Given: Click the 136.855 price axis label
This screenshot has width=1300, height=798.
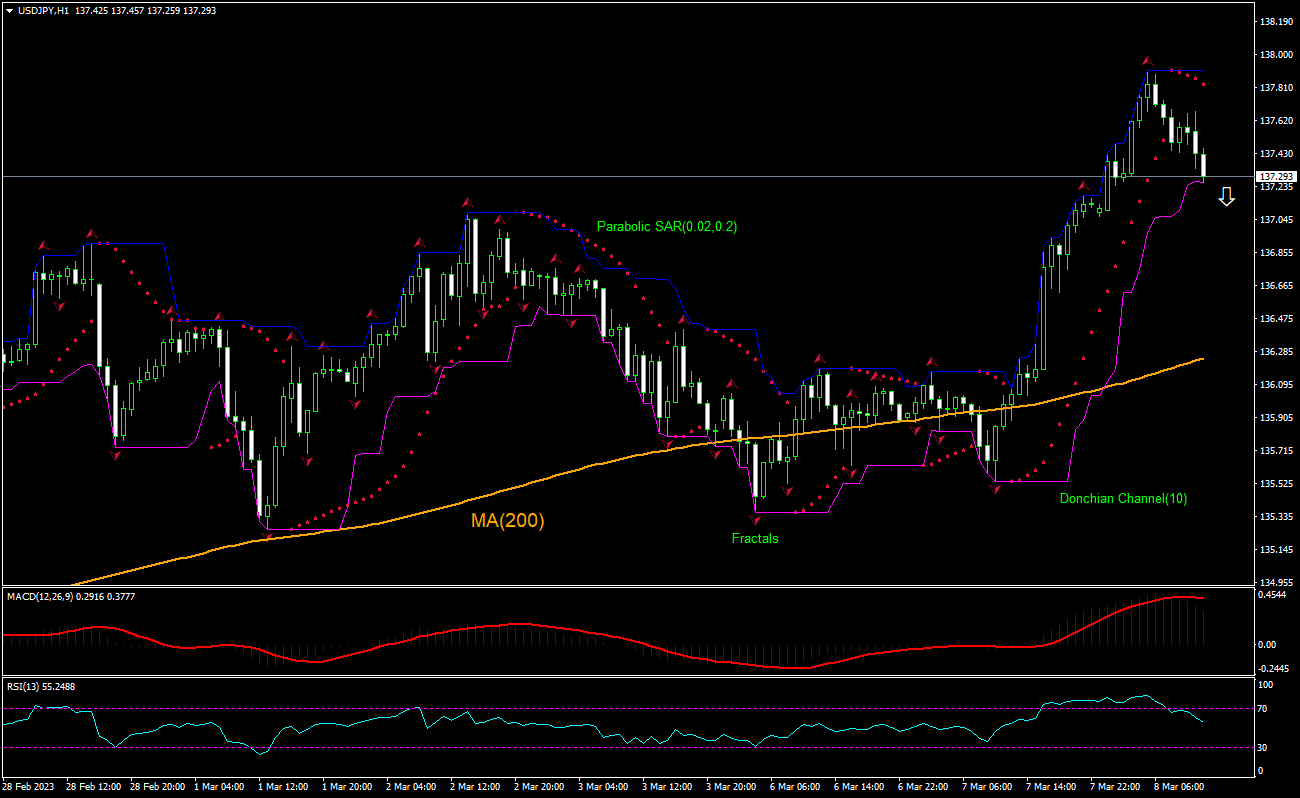Looking at the screenshot, I should coord(1276,253).
